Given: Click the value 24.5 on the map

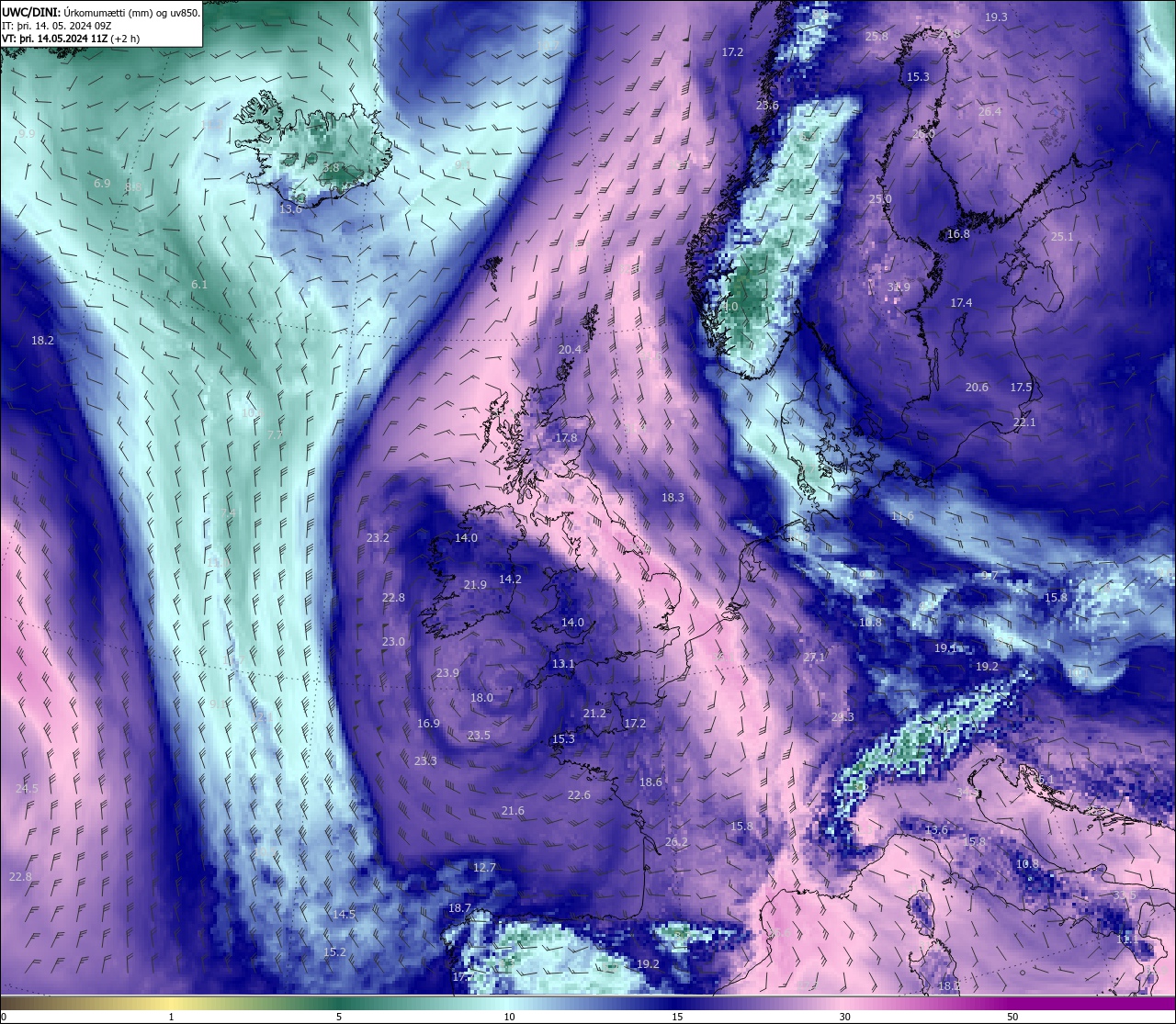Looking at the screenshot, I should pyautogui.click(x=27, y=789).
